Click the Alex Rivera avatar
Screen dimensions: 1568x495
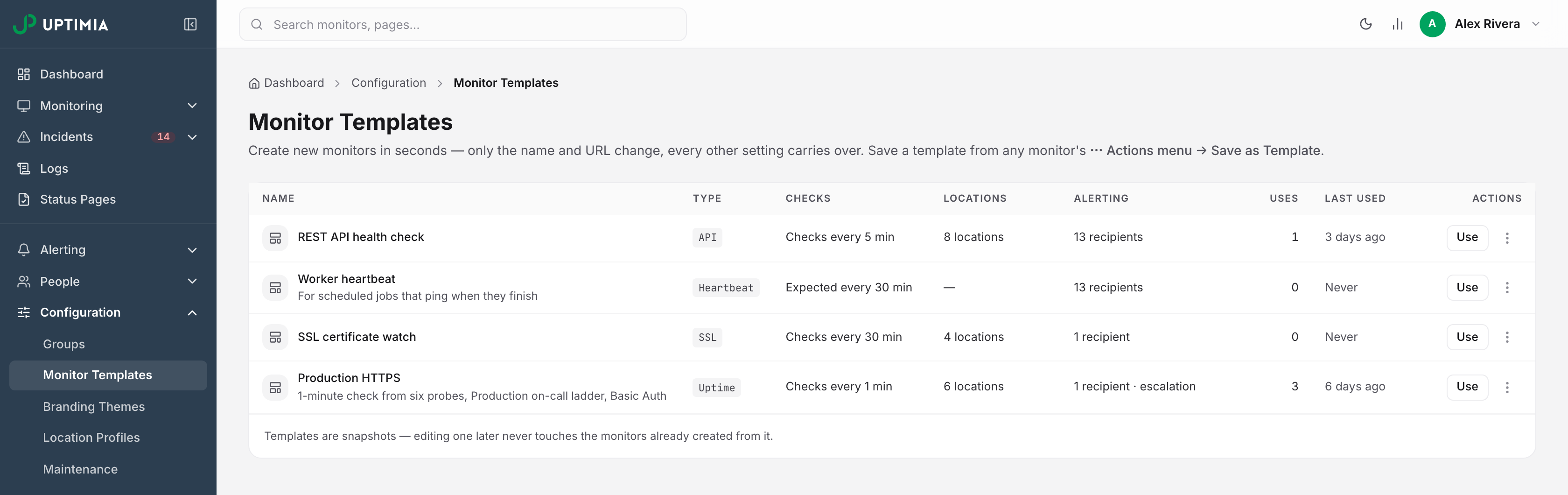pyautogui.click(x=1432, y=24)
